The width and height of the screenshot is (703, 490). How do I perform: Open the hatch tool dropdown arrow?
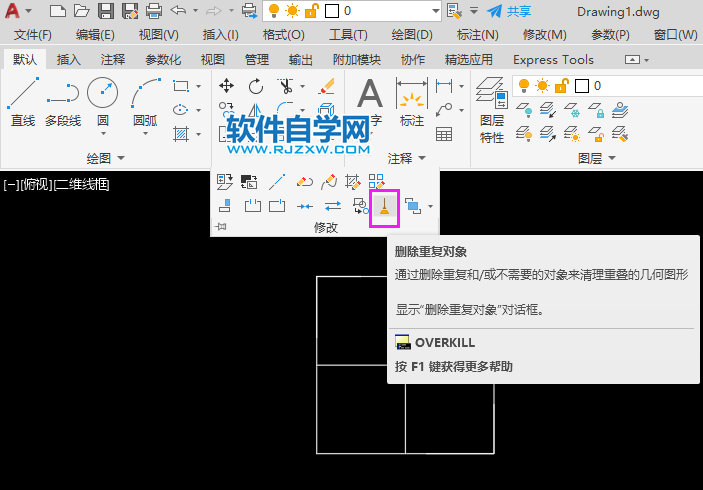pos(198,134)
